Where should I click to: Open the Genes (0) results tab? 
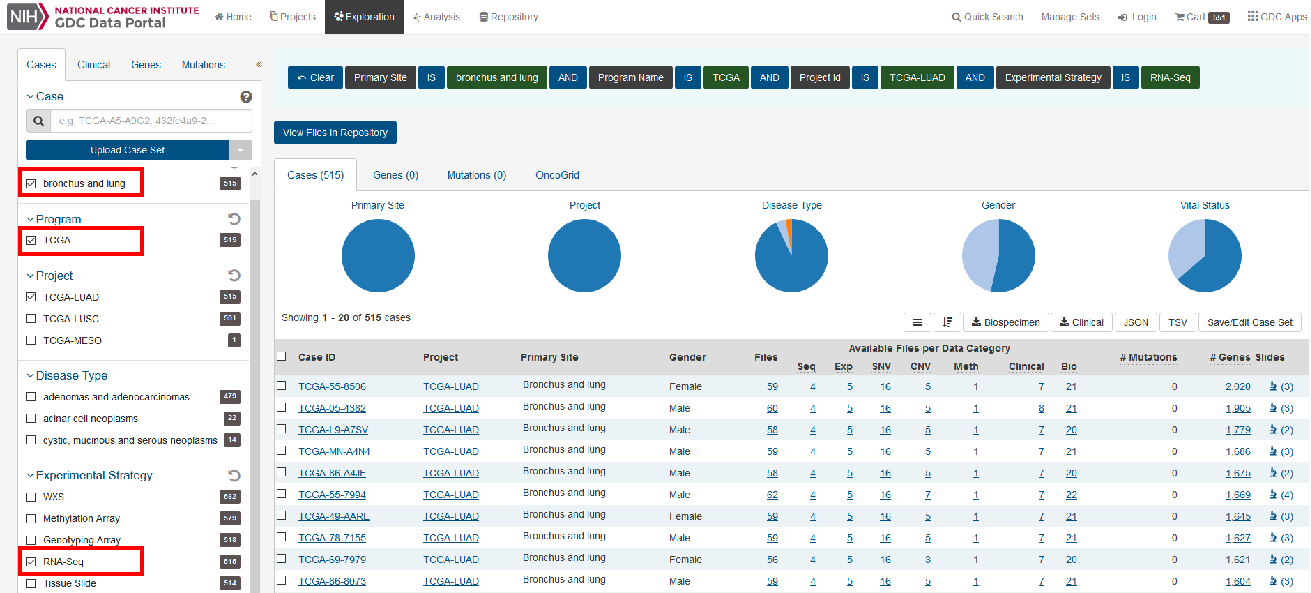[x=396, y=175]
